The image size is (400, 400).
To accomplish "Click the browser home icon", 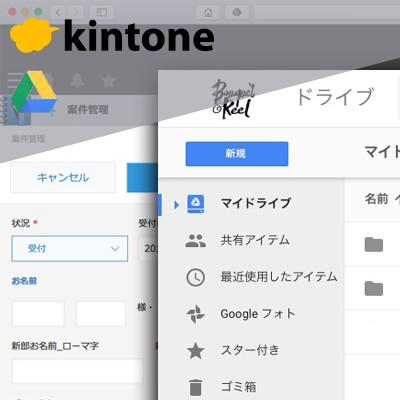I will click(x=208, y=12).
